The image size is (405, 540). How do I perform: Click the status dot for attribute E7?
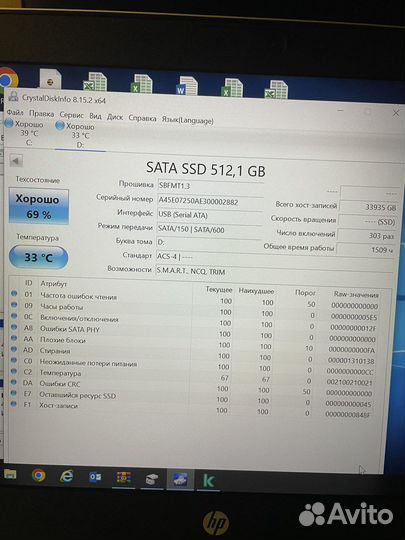click(14, 393)
